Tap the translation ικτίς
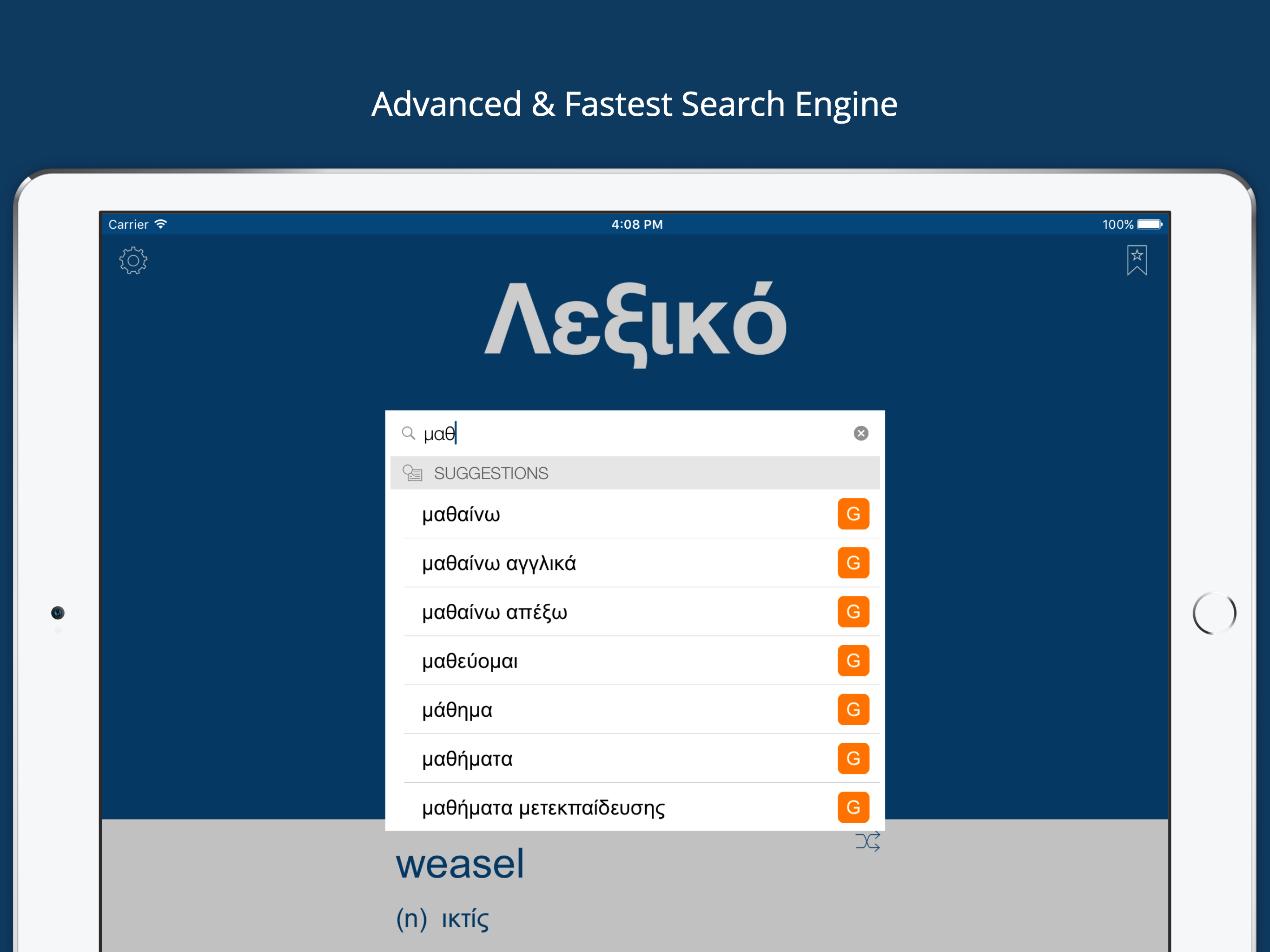The image size is (1270, 952). coord(465,919)
